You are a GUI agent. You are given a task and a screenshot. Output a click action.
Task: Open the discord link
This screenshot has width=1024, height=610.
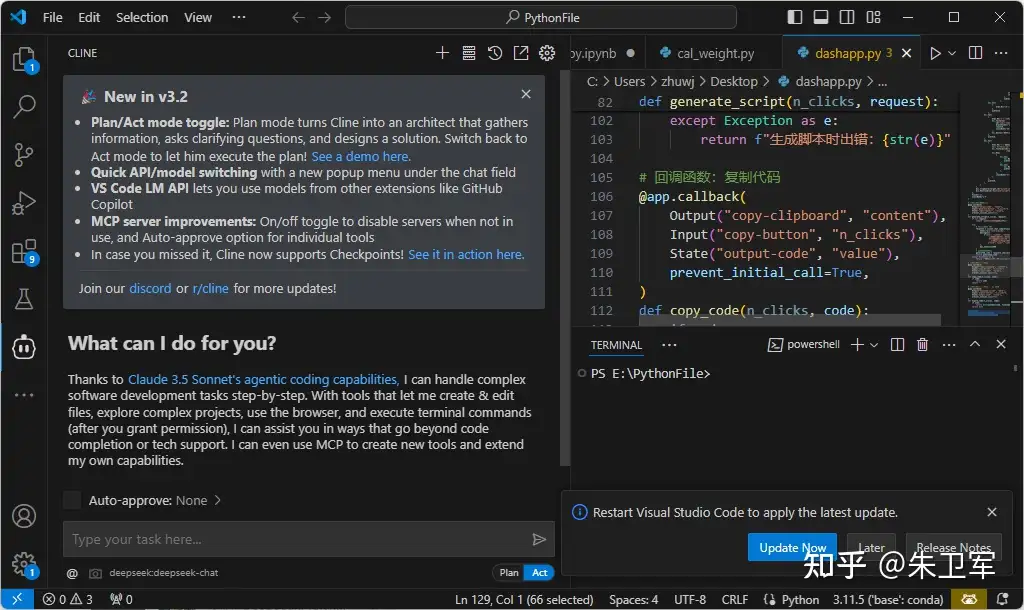tap(150, 288)
